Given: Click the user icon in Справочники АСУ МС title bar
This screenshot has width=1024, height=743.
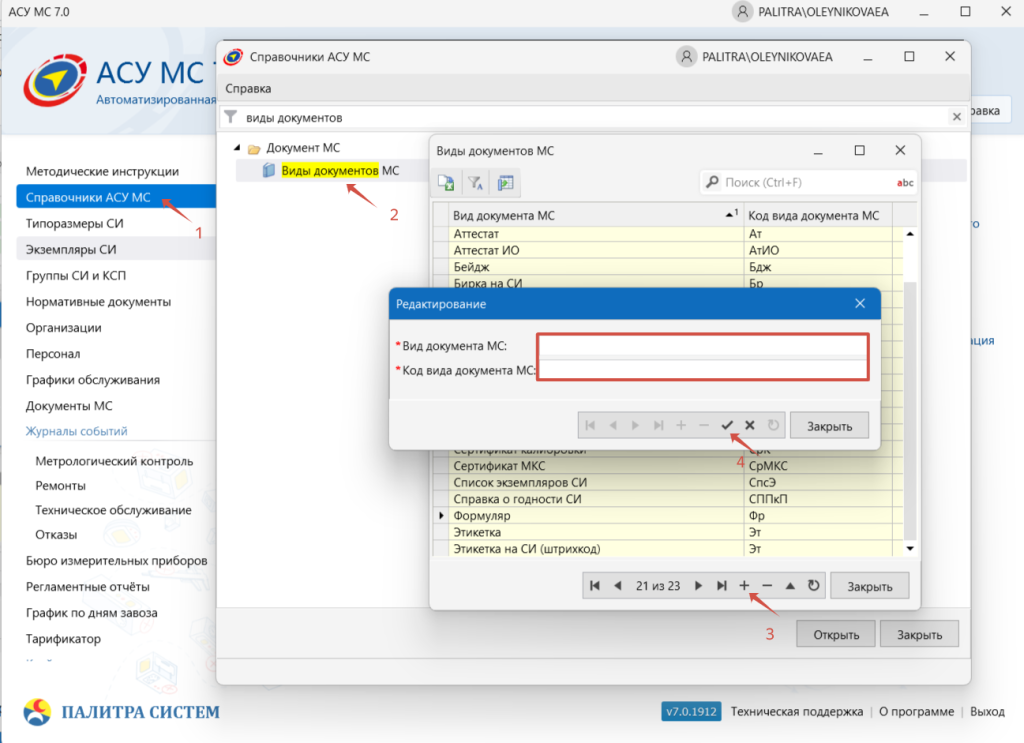Looking at the screenshot, I should [686, 57].
